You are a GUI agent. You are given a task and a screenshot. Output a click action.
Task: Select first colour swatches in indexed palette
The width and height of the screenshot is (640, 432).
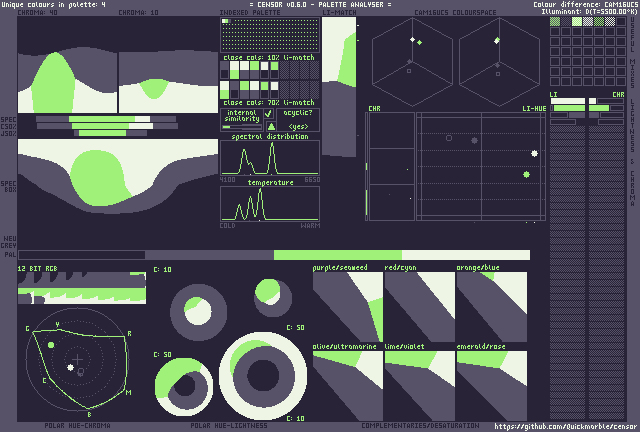(226, 21)
